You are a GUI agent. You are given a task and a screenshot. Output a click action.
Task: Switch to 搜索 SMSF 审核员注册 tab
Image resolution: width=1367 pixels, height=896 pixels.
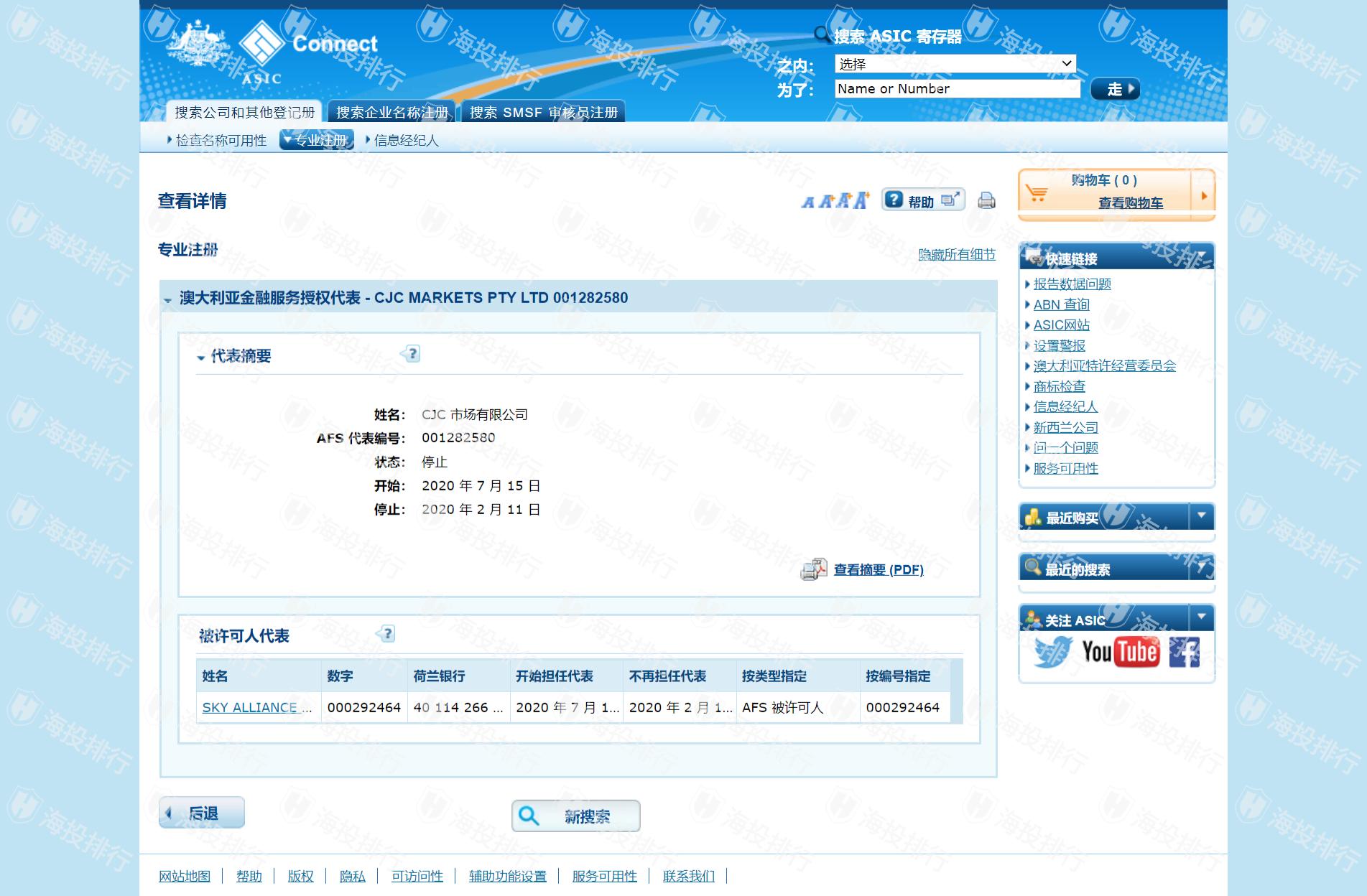pos(543,112)
